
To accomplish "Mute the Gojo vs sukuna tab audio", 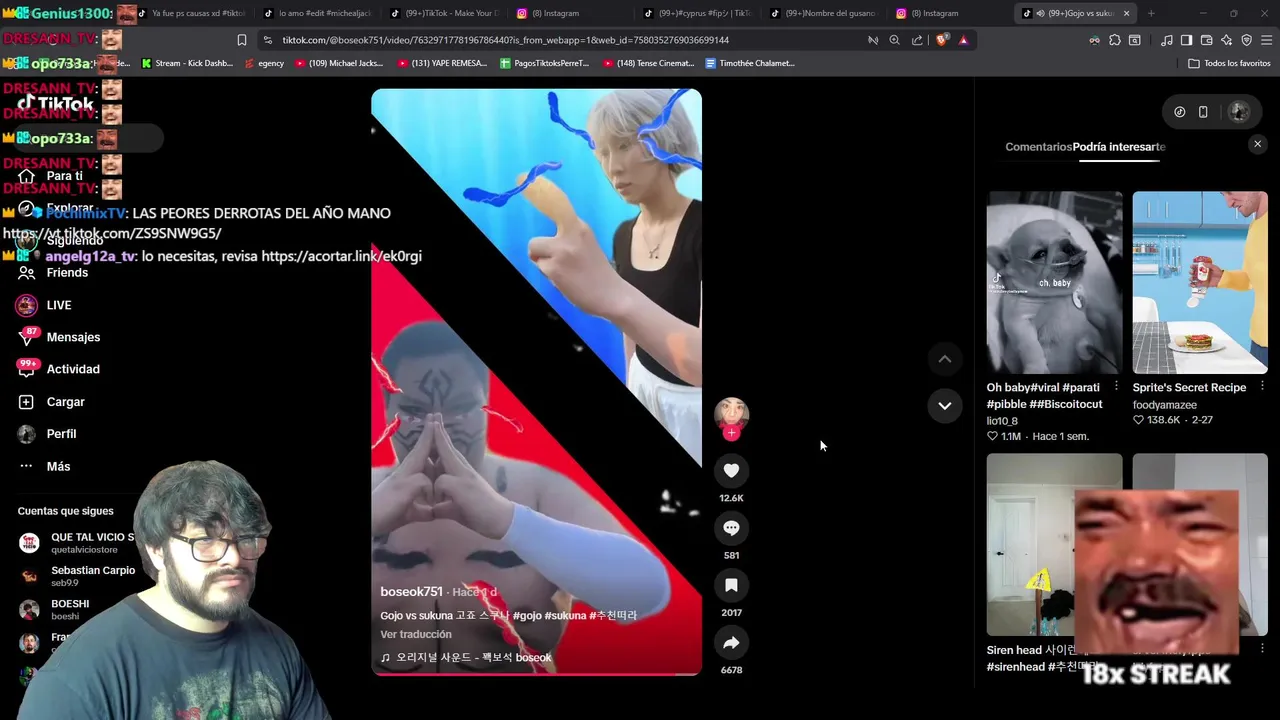I will pyautogui.click(x=1041, y=13).
